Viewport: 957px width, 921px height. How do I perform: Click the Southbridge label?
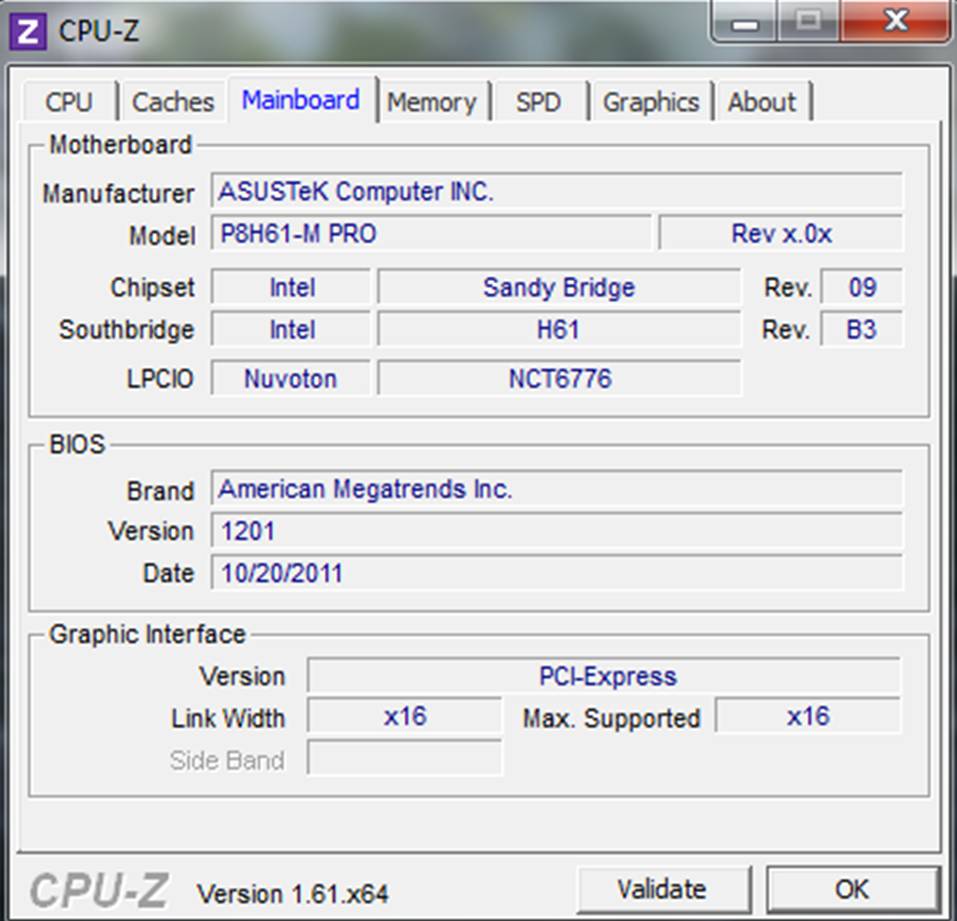126,330
